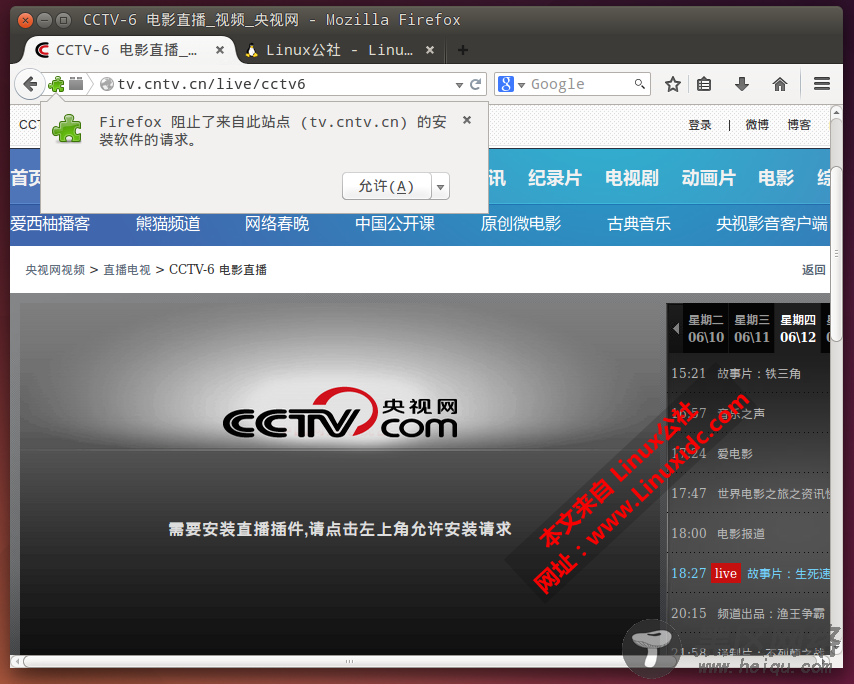Click the 央视影音客户端 link
Screen dimensions: 854x684
point(772,224)
